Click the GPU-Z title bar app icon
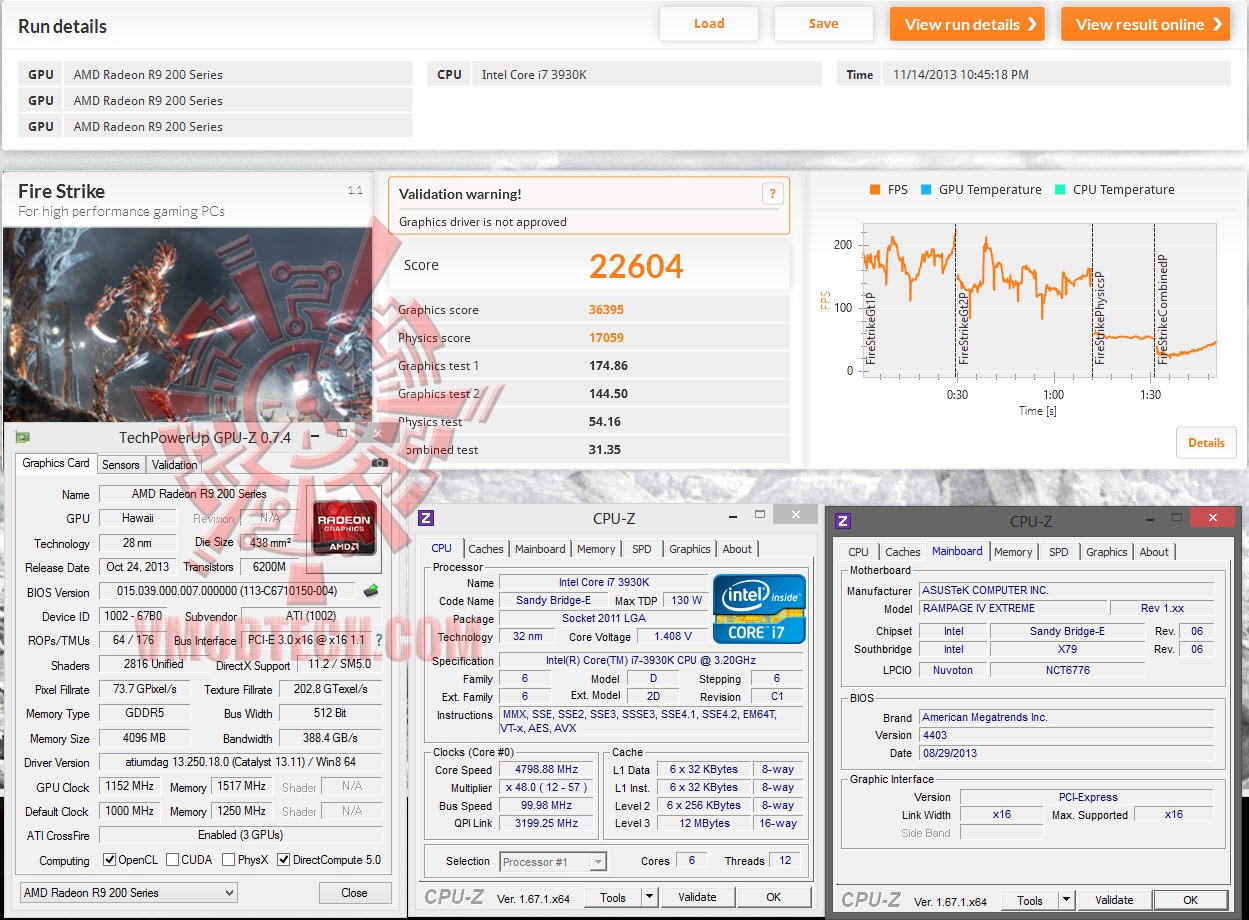 click(x=23, y=437)
